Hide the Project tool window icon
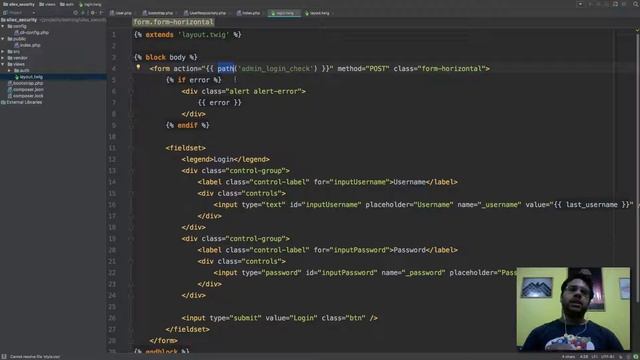Screen dimensions: 640x360 click(101, 13)
